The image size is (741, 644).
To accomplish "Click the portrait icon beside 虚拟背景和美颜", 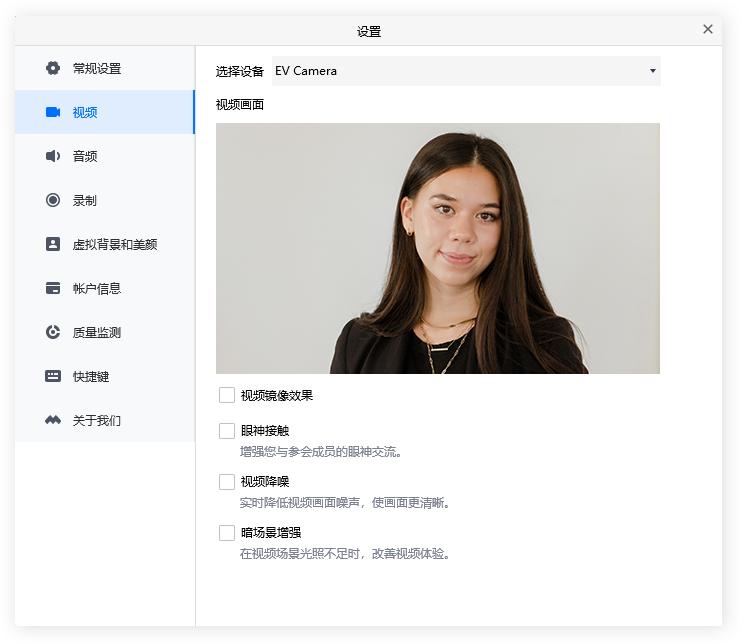I will point(53,244).
